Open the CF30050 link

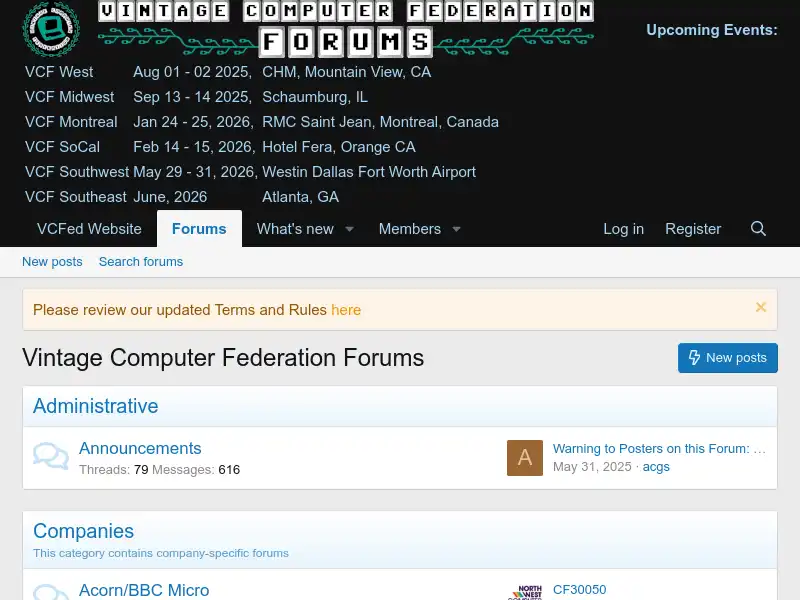coord(580,589)
